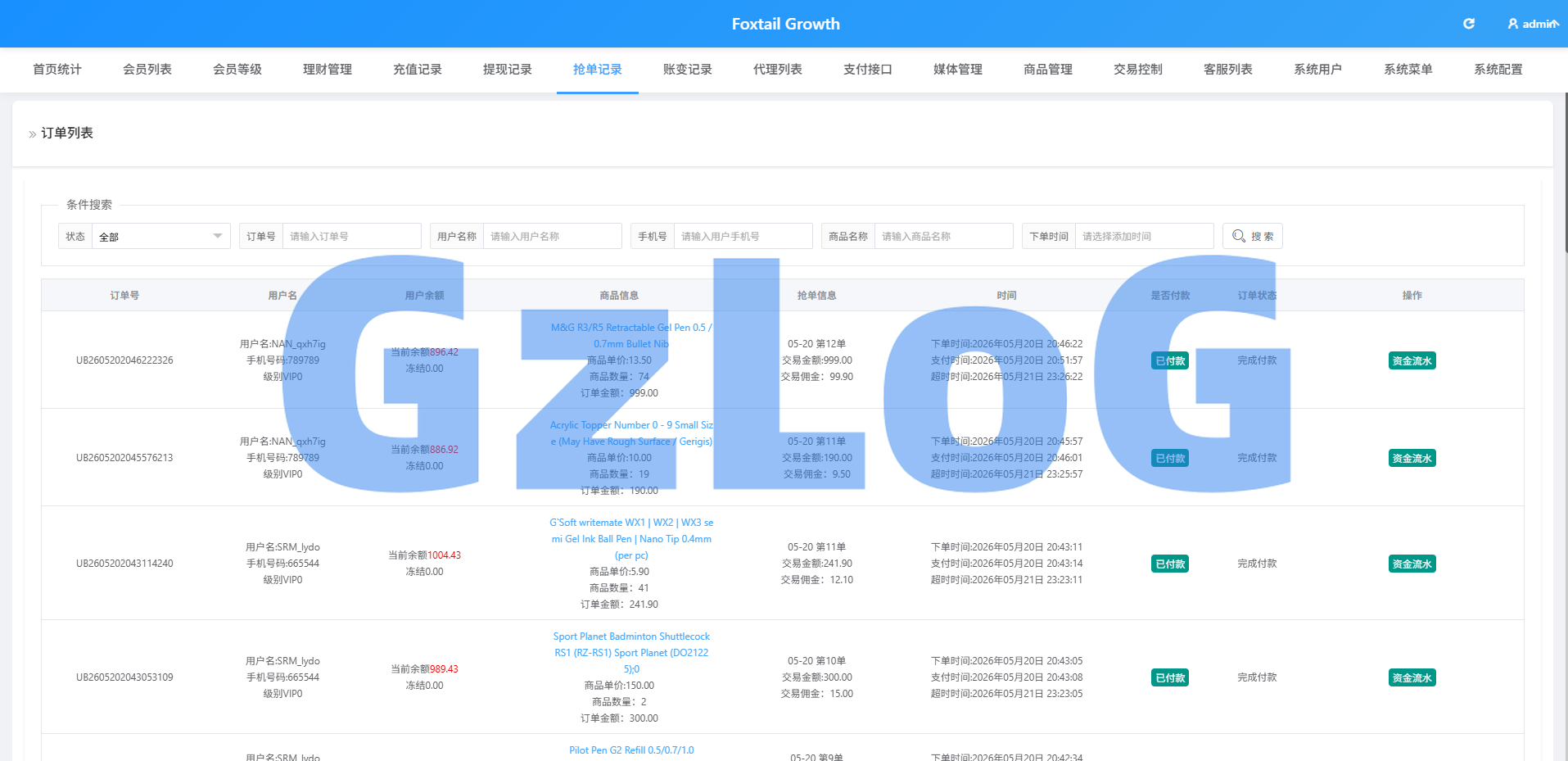The image size is (1568, 761).
Task: Click the dropdown arrow beside 全部
Action: click(x=218, y=236)
